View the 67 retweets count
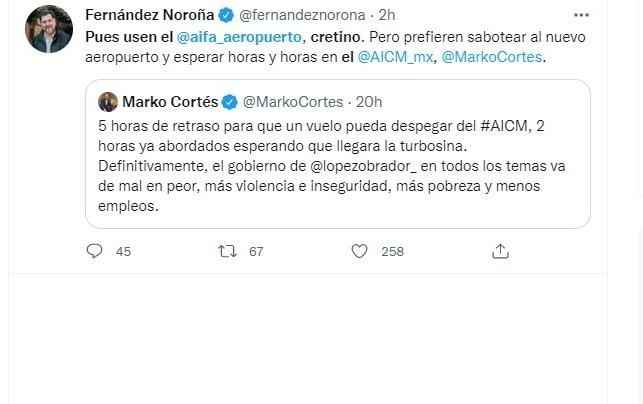The image size is (643, 404). pyautogui.click(x=256, y=252)
